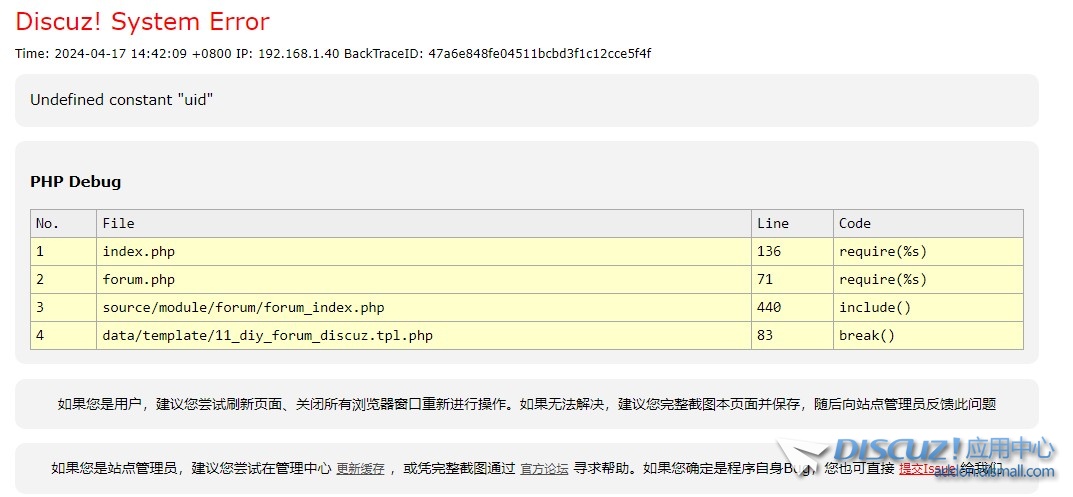The height and width of the screenshot is (497, 1073).
Task: Select the index.php file row
Action: click(x=138, y=251)
